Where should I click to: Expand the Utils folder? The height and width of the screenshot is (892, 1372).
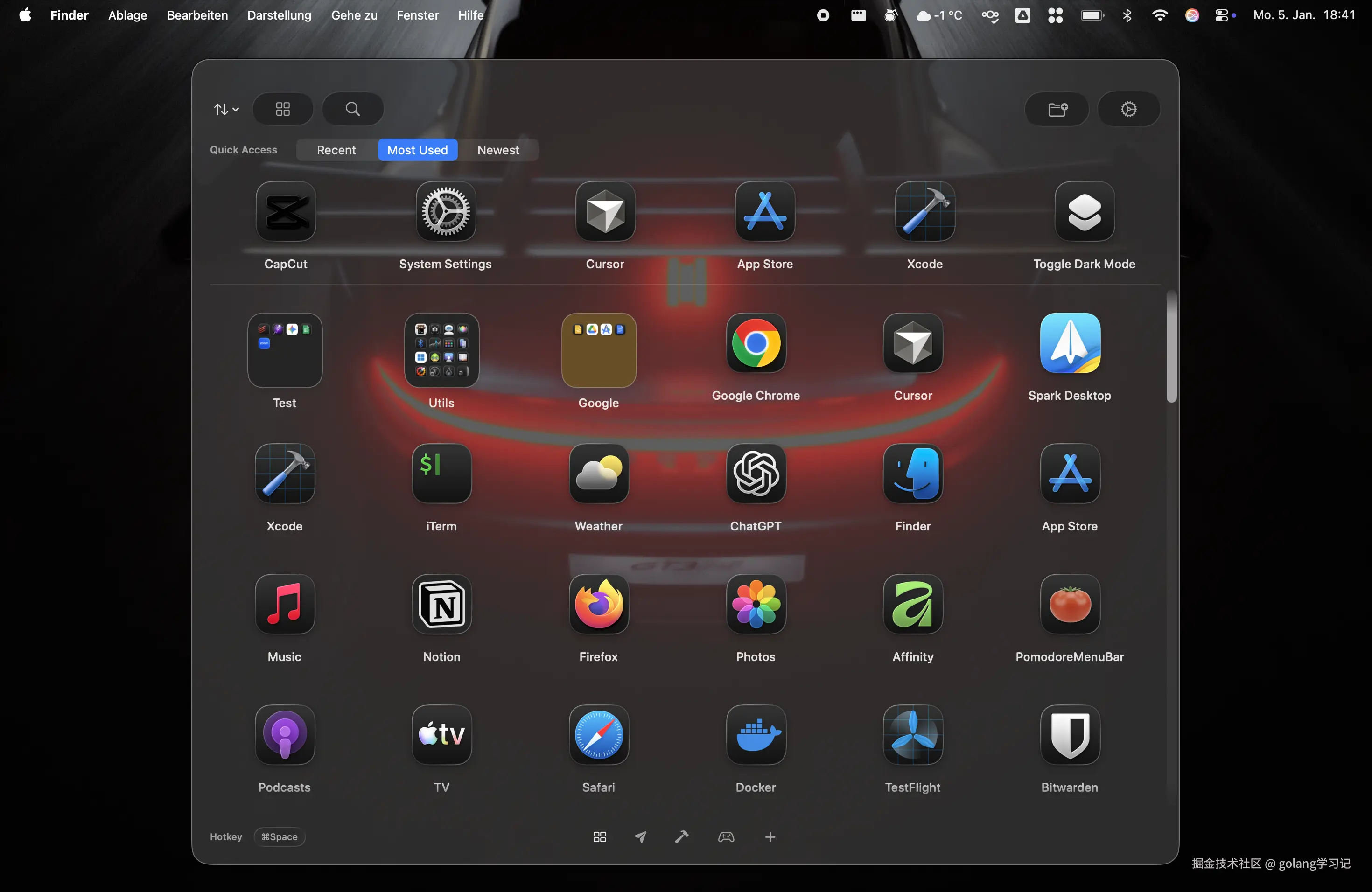[x=441, y=350]
